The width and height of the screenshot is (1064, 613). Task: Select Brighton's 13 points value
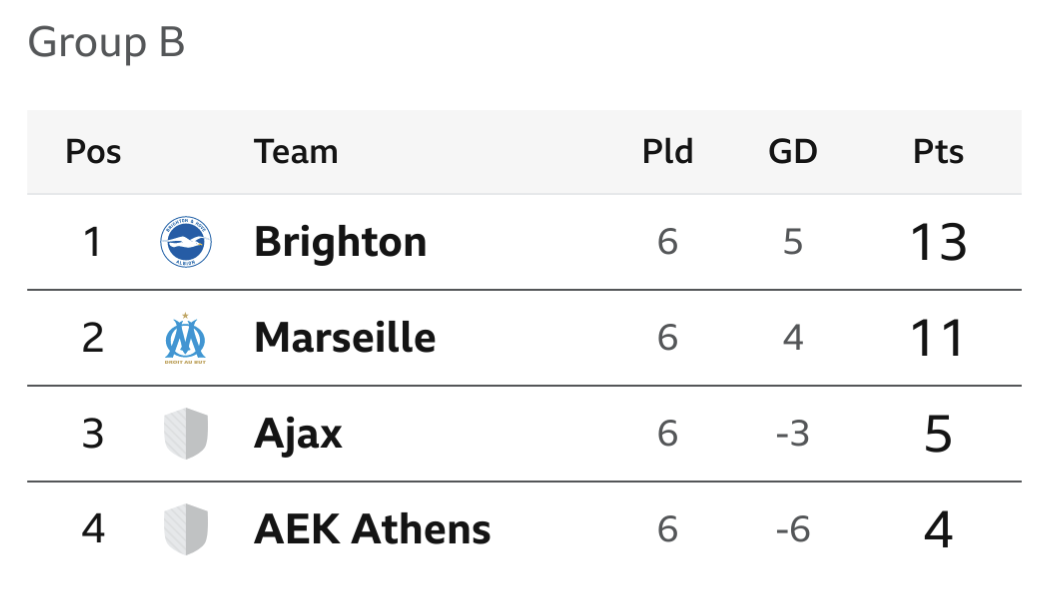pos(938,242)
